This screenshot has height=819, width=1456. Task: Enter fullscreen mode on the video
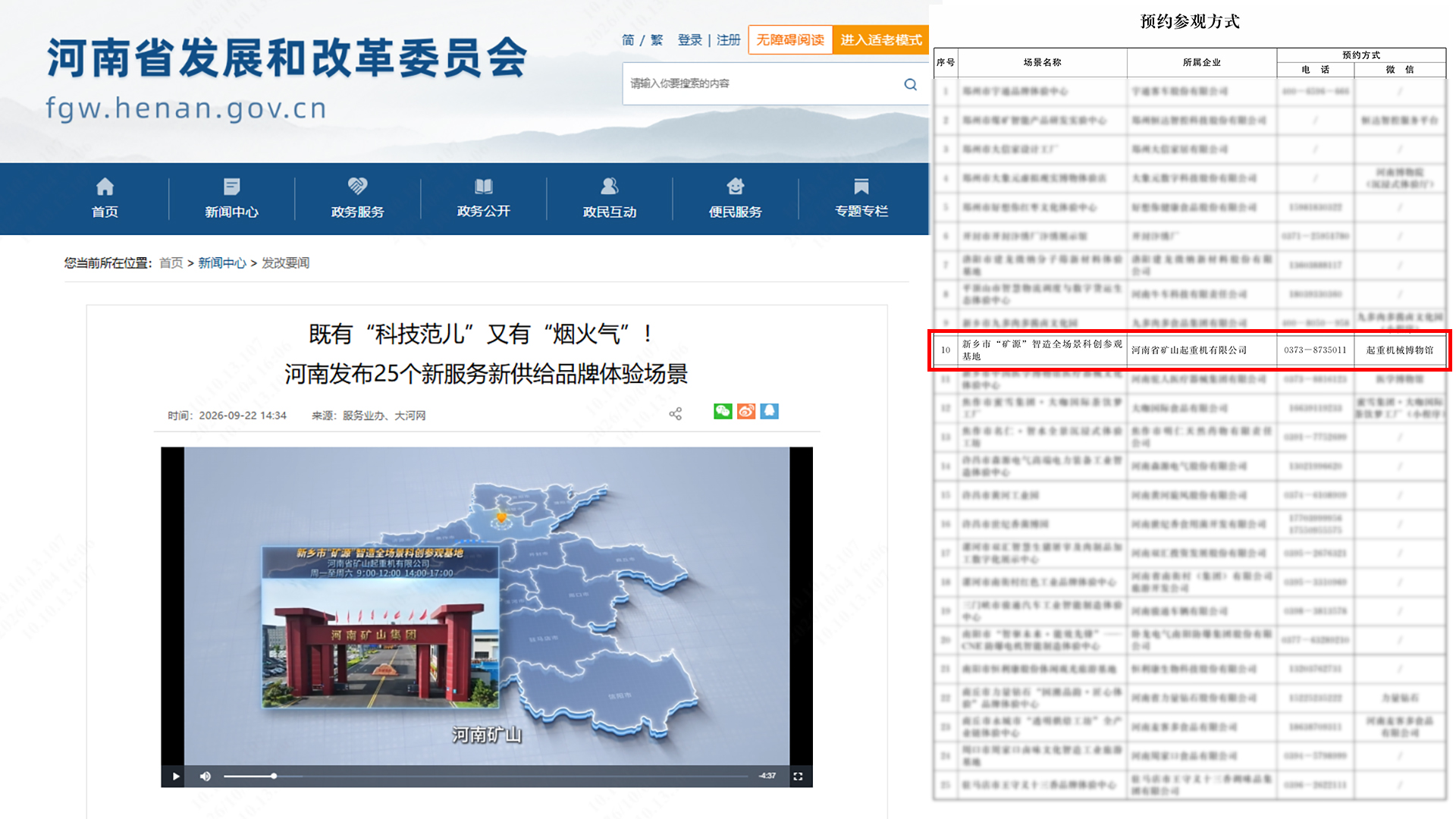[798, 776]
